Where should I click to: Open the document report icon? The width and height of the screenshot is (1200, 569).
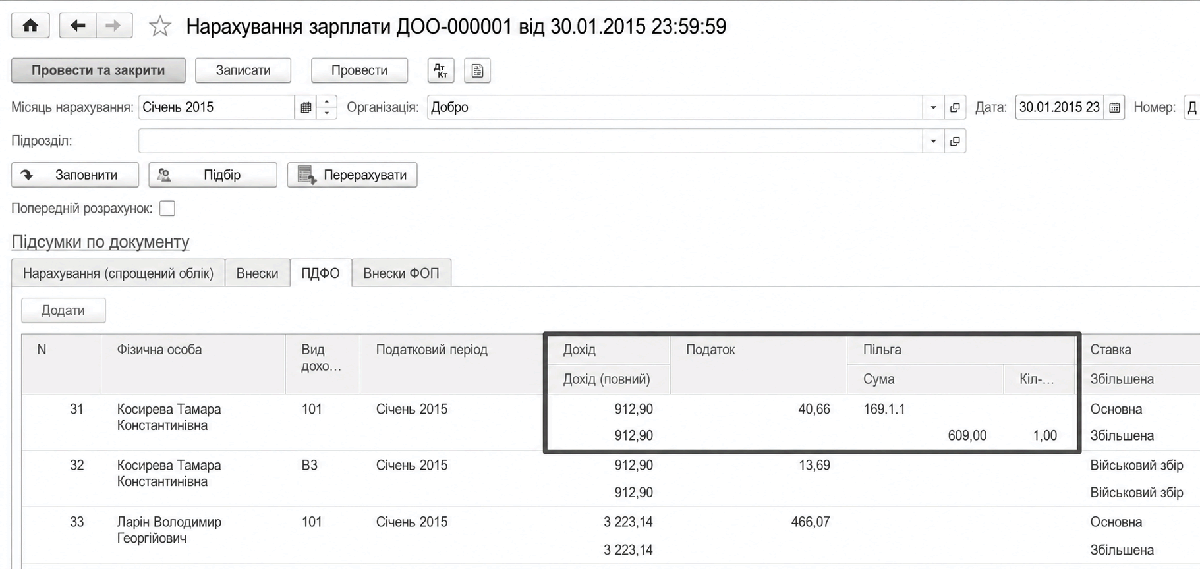477,70
